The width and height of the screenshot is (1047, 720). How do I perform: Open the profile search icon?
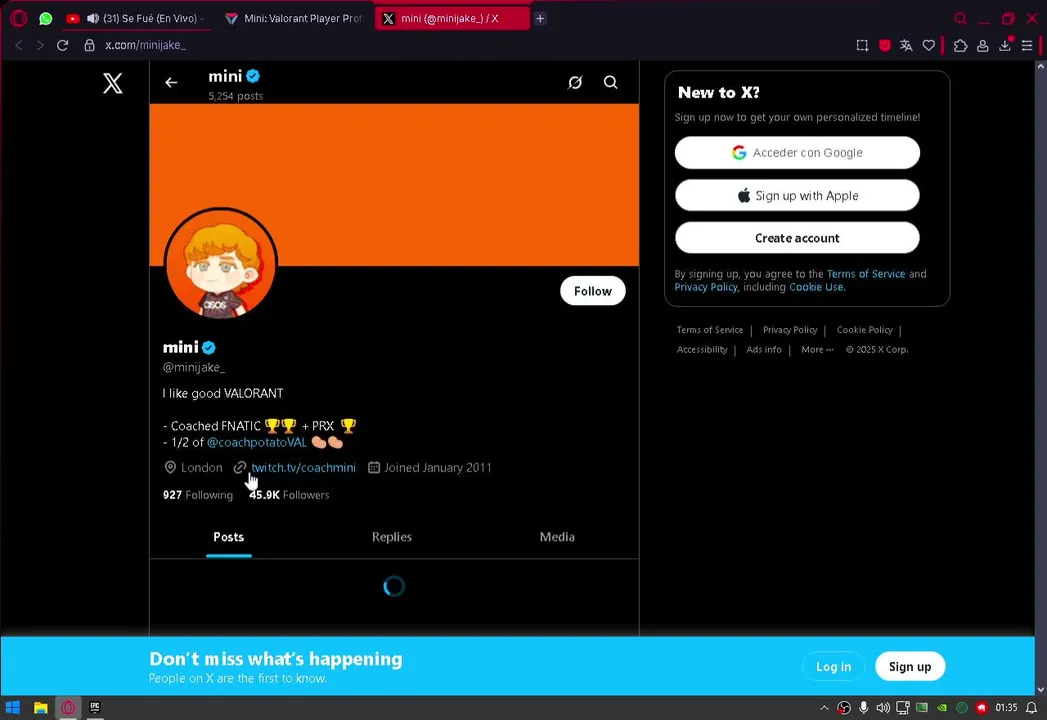[x=610, y=82]
